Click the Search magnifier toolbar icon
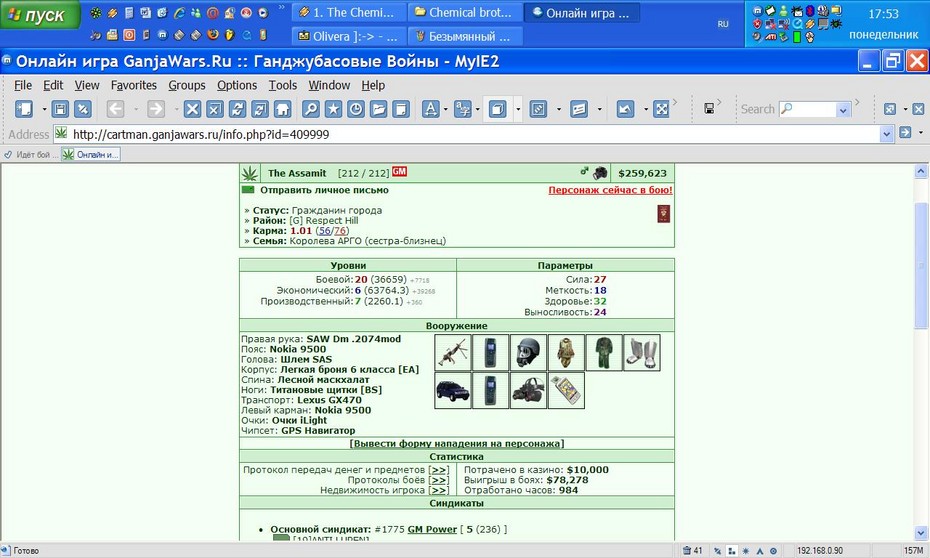The image size is (930, 558). pyautogui.click(x=311, y=109)
